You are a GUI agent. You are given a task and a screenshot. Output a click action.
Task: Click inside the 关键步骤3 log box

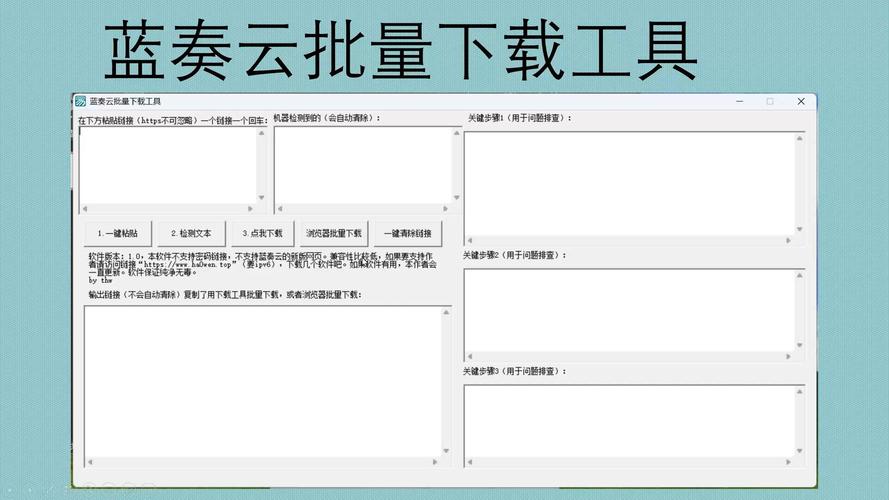click(628, 420)
